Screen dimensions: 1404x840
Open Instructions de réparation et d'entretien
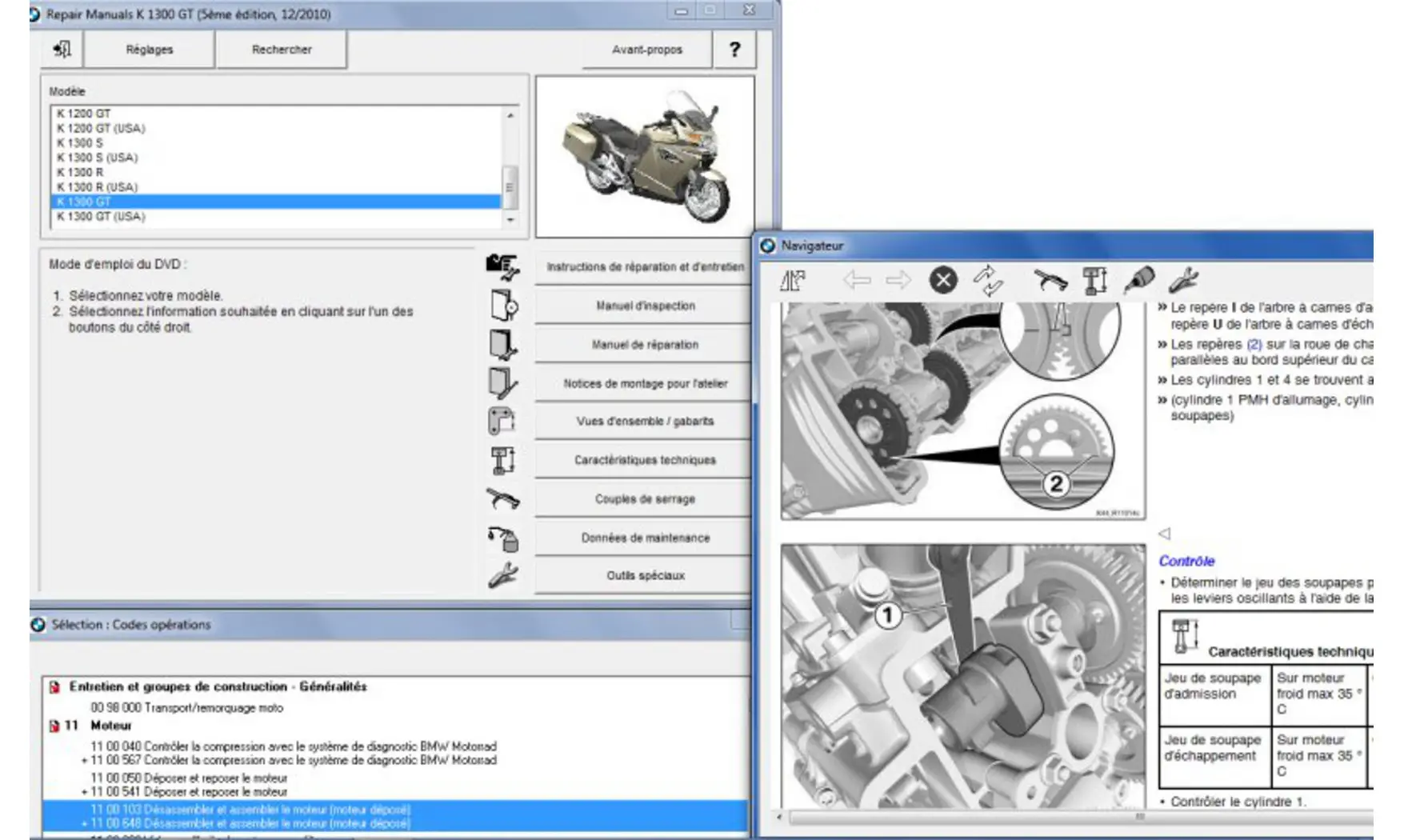click(645, 266)
